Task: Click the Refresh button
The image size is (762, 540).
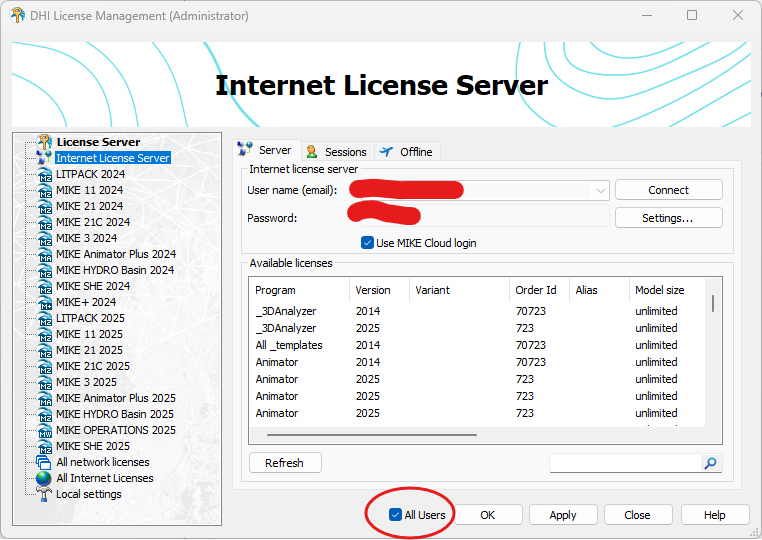Action: point(285,463)
